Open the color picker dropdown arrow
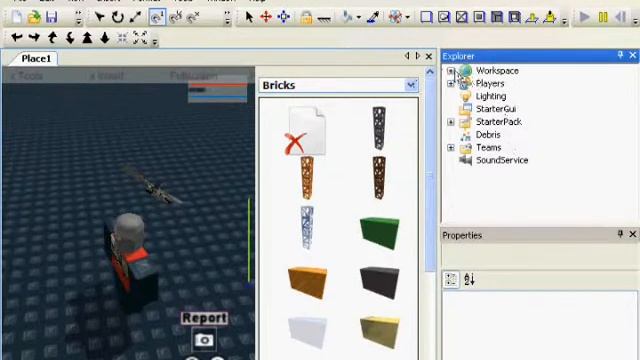Viewport: 640px width, 360px height. click(407, 18)
